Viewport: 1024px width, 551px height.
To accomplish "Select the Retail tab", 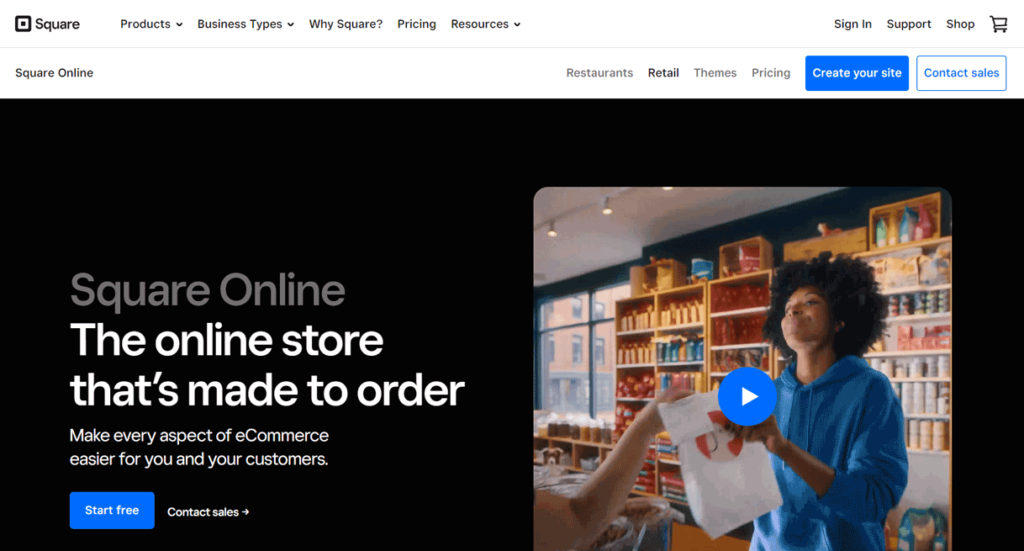I will click(664, 72).
